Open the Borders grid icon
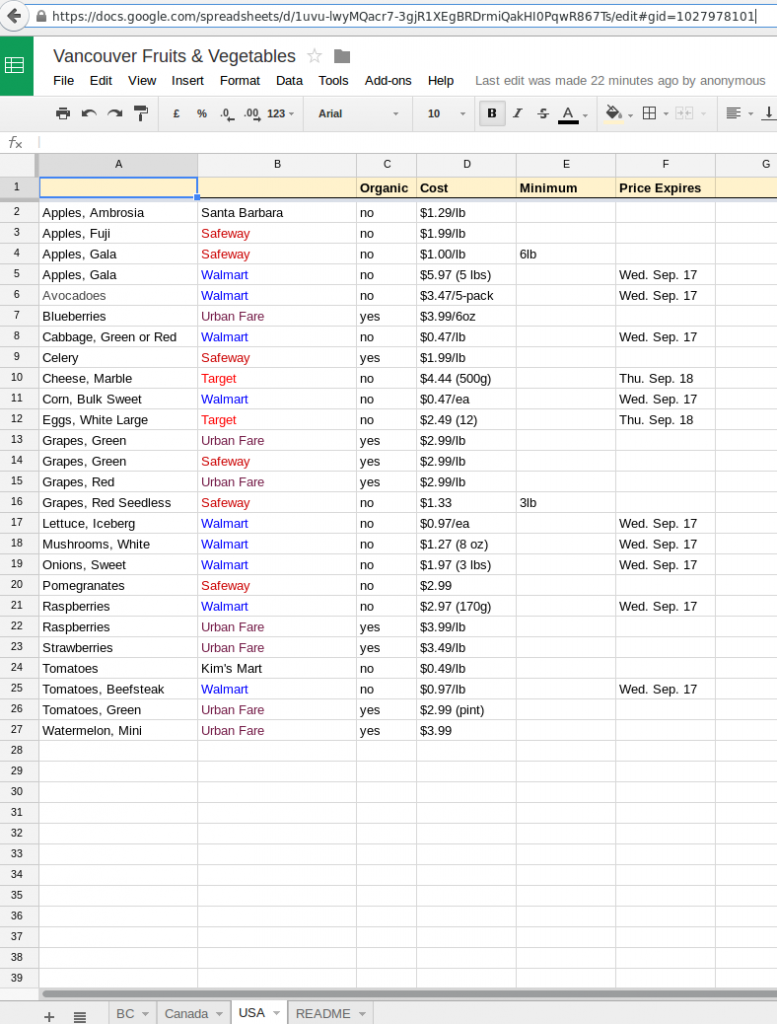Screen dimensions: 777x1024 (649, 114)
